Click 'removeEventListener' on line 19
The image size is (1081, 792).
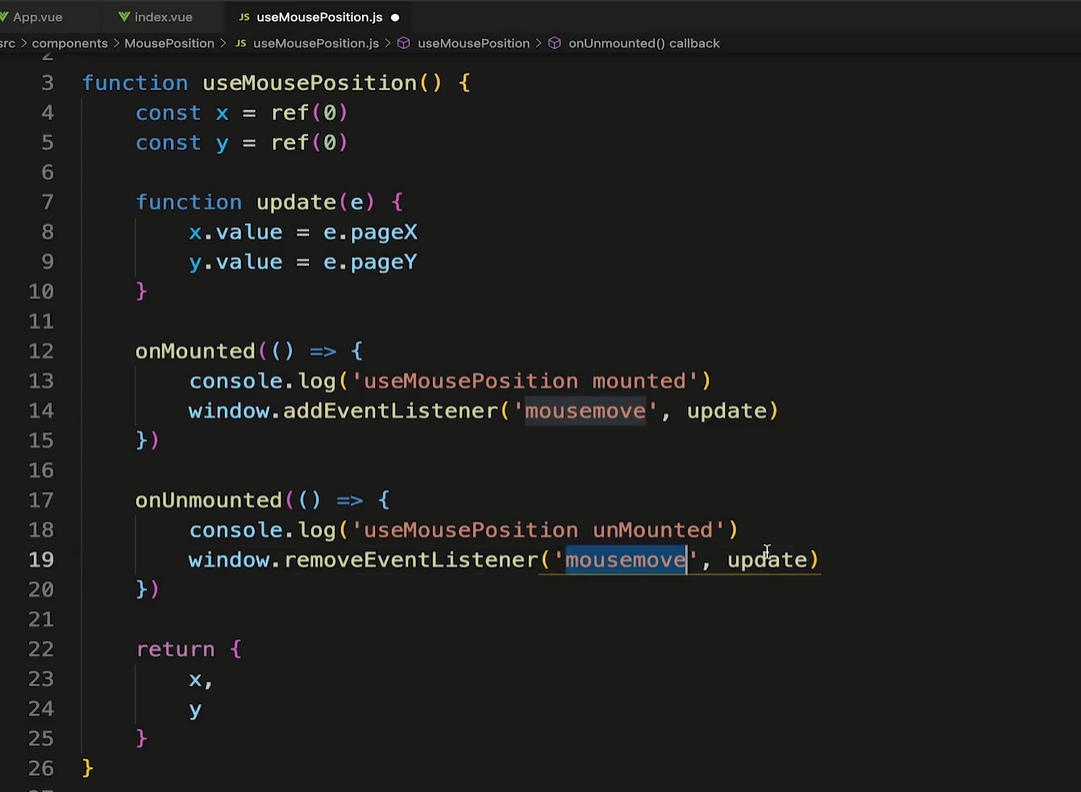click(411, 560)
